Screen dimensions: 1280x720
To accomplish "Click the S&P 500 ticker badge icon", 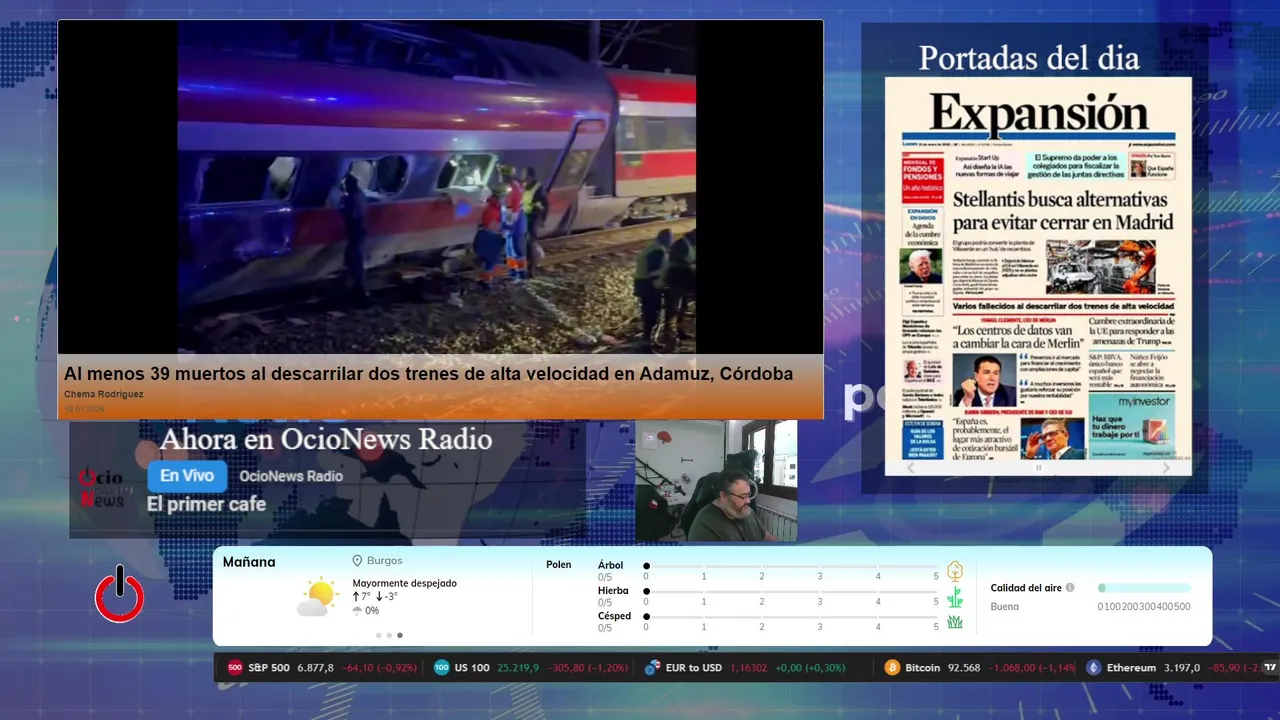I will pos(235,667).
